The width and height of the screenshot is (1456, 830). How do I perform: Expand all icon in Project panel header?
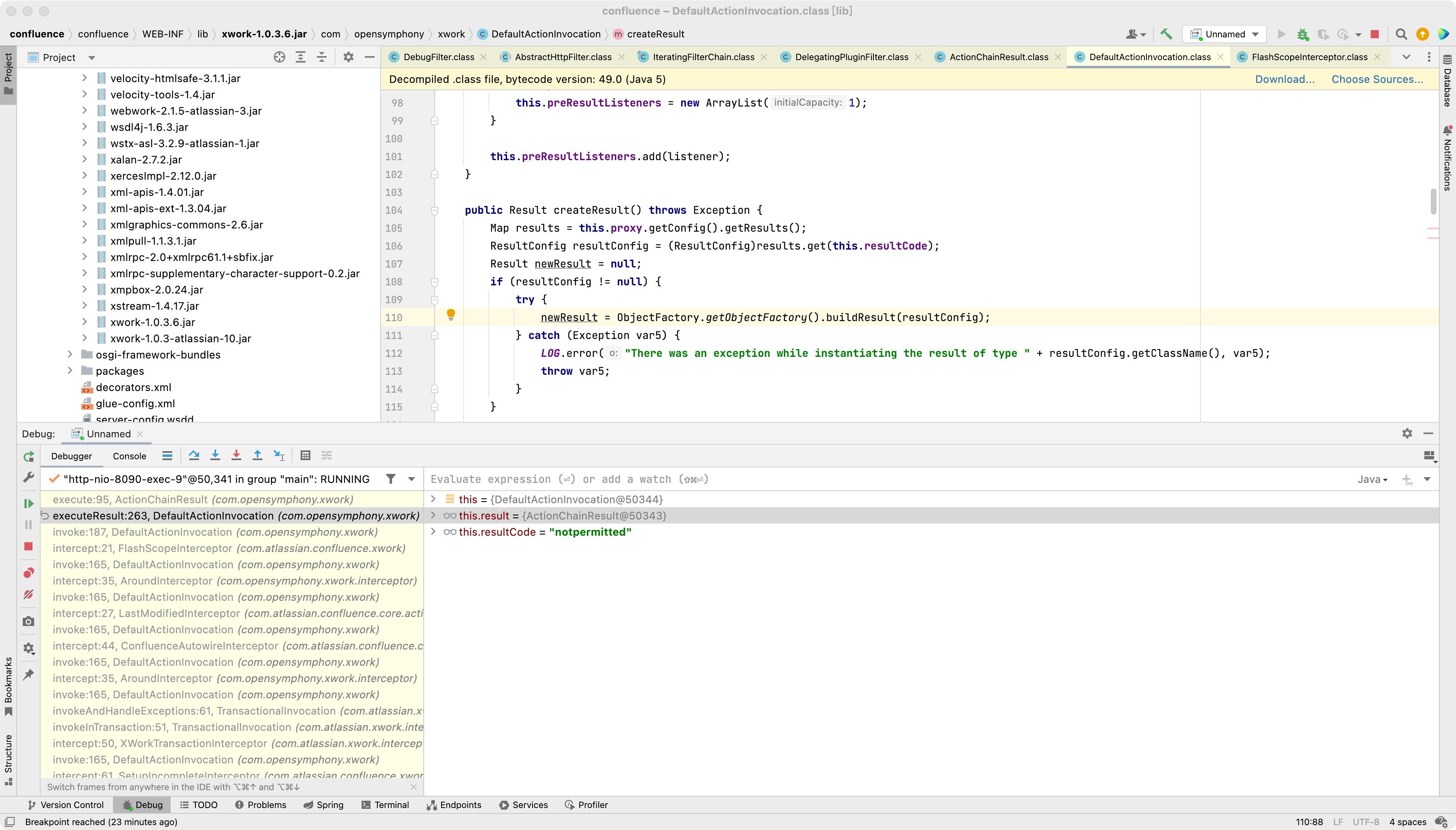point(300,57)
